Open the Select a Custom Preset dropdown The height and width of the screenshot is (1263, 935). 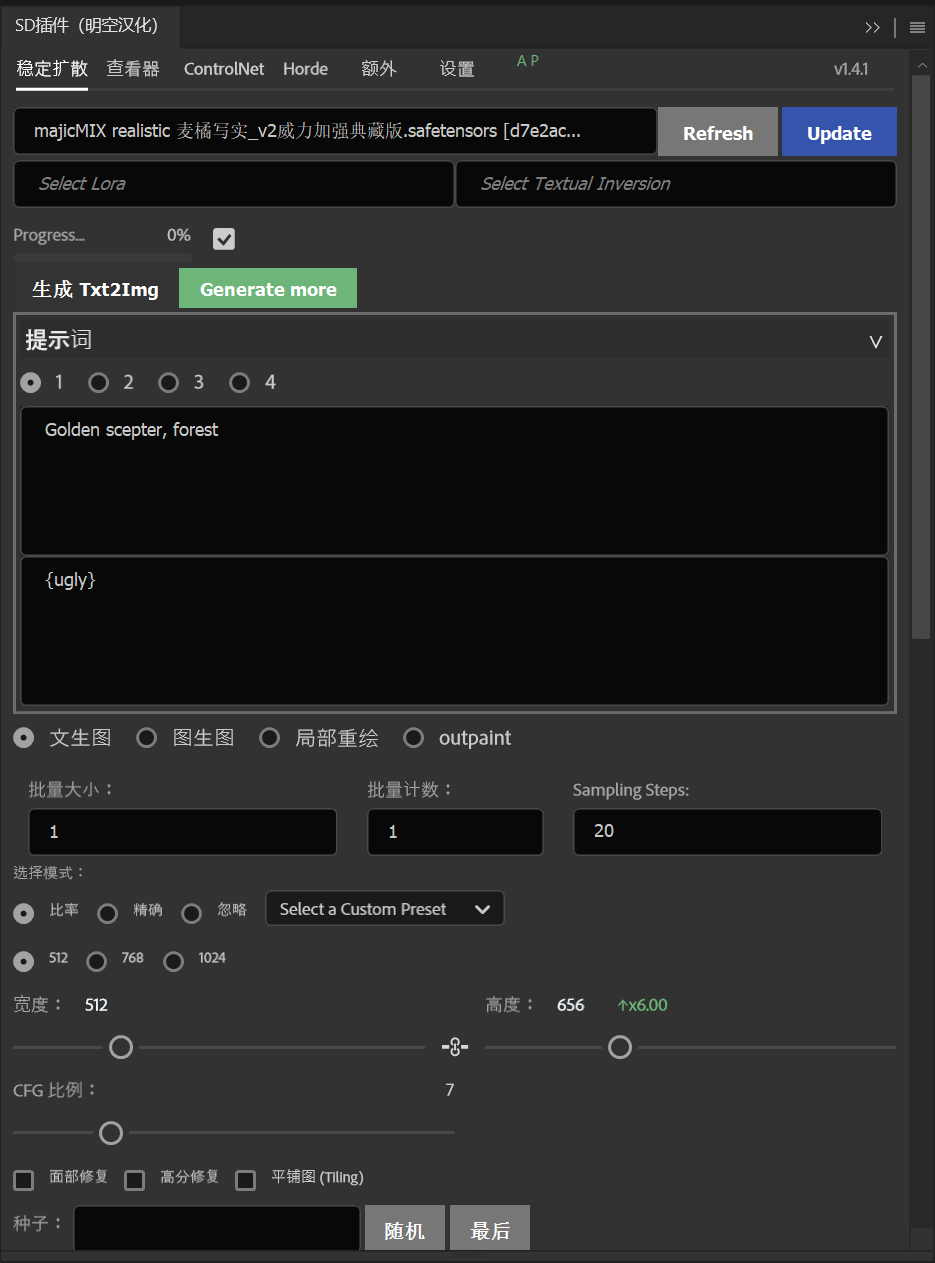384,908
